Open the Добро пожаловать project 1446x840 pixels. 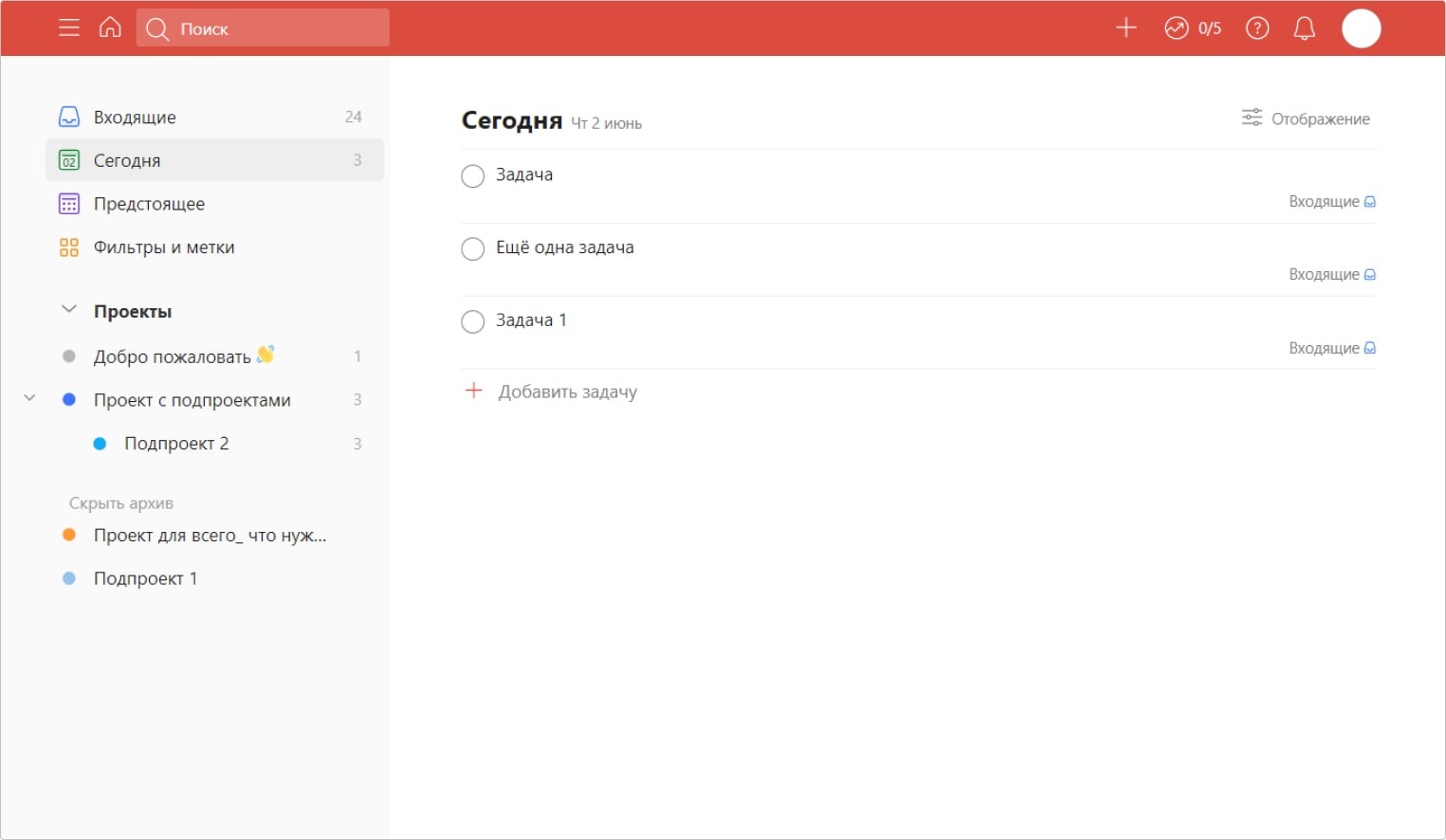point(214,356)
